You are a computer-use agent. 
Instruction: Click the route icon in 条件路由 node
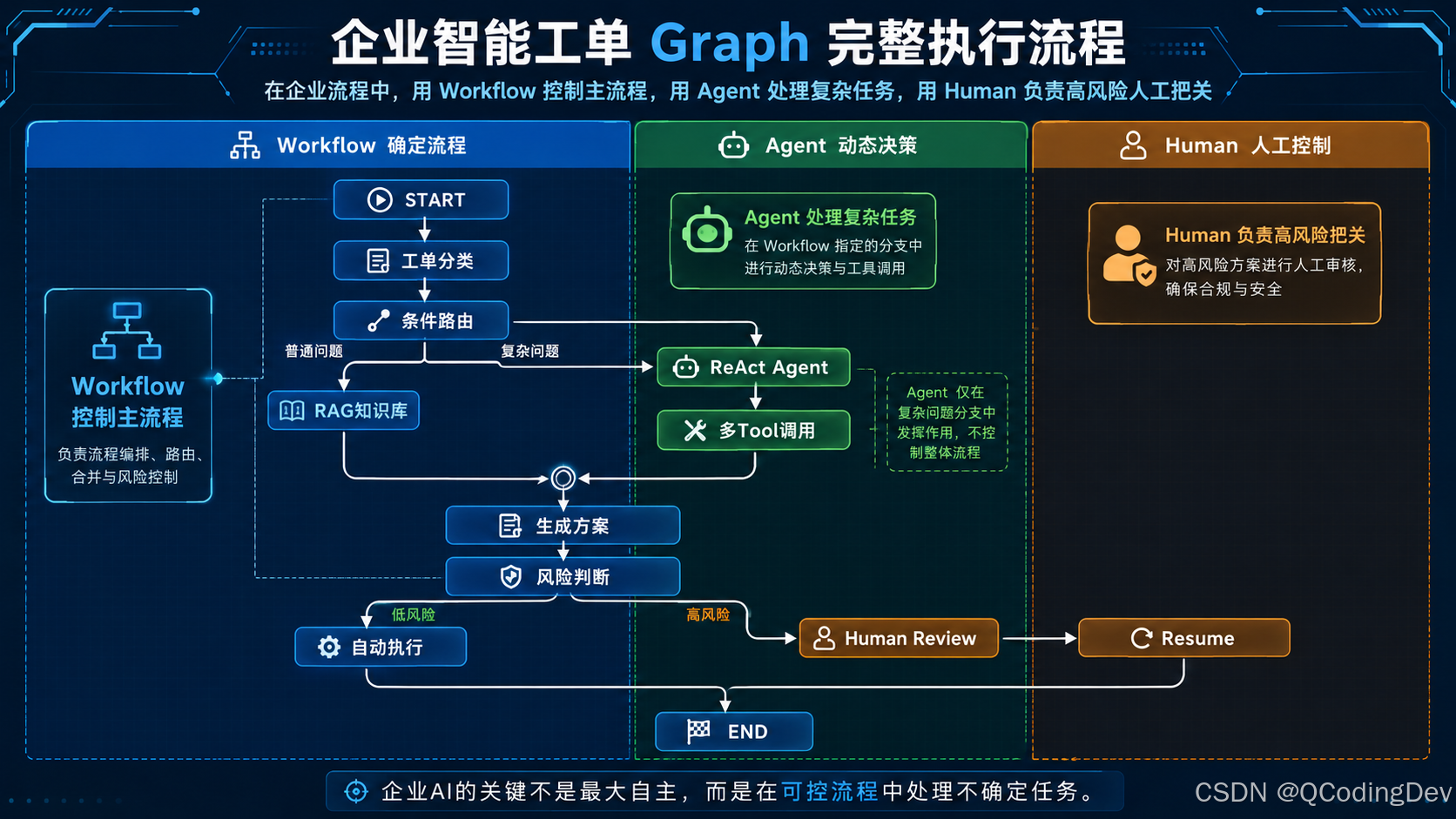click(x=379, y=321)
